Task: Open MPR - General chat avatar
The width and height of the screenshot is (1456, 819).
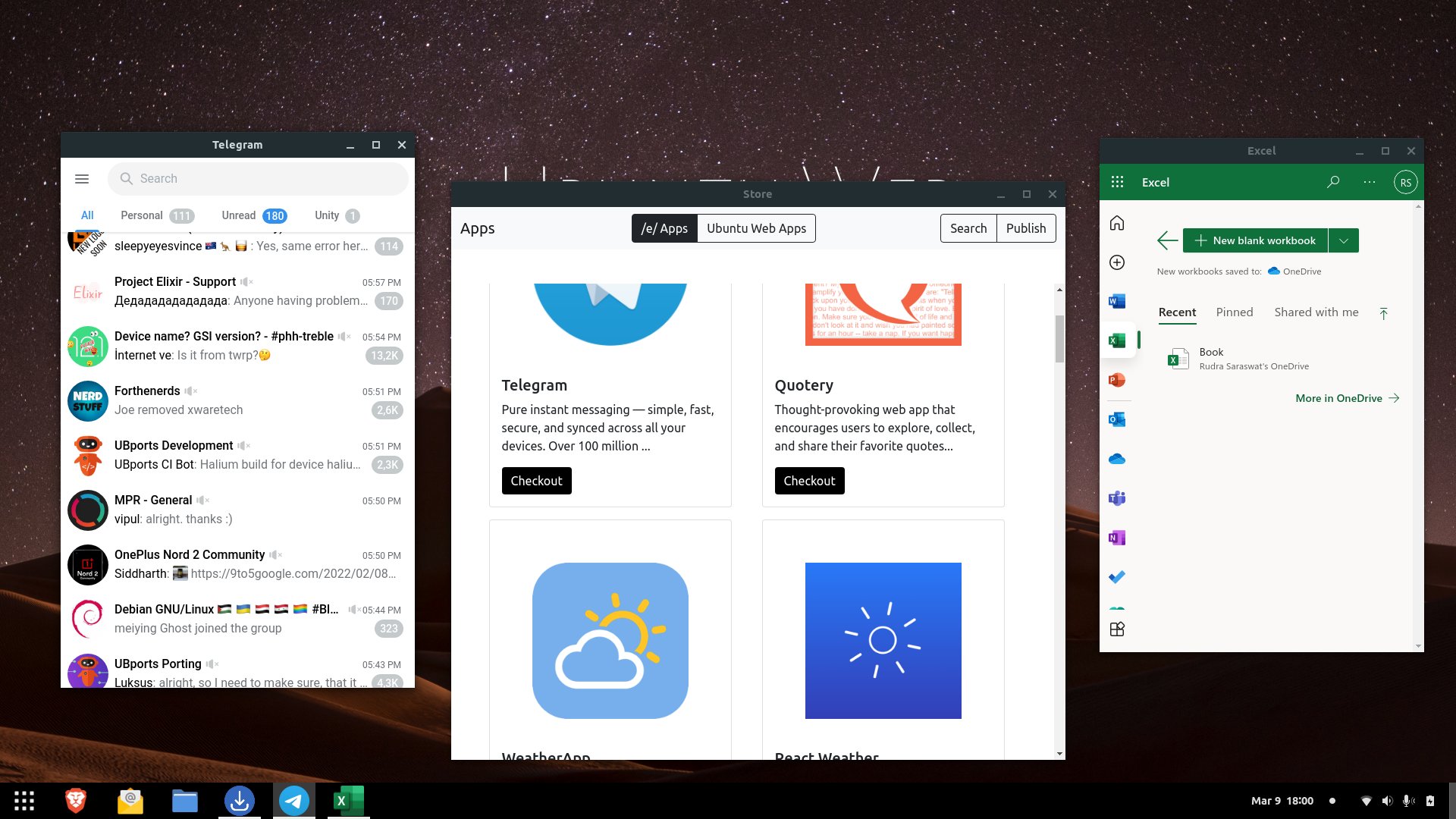Action: coord(88,510)
